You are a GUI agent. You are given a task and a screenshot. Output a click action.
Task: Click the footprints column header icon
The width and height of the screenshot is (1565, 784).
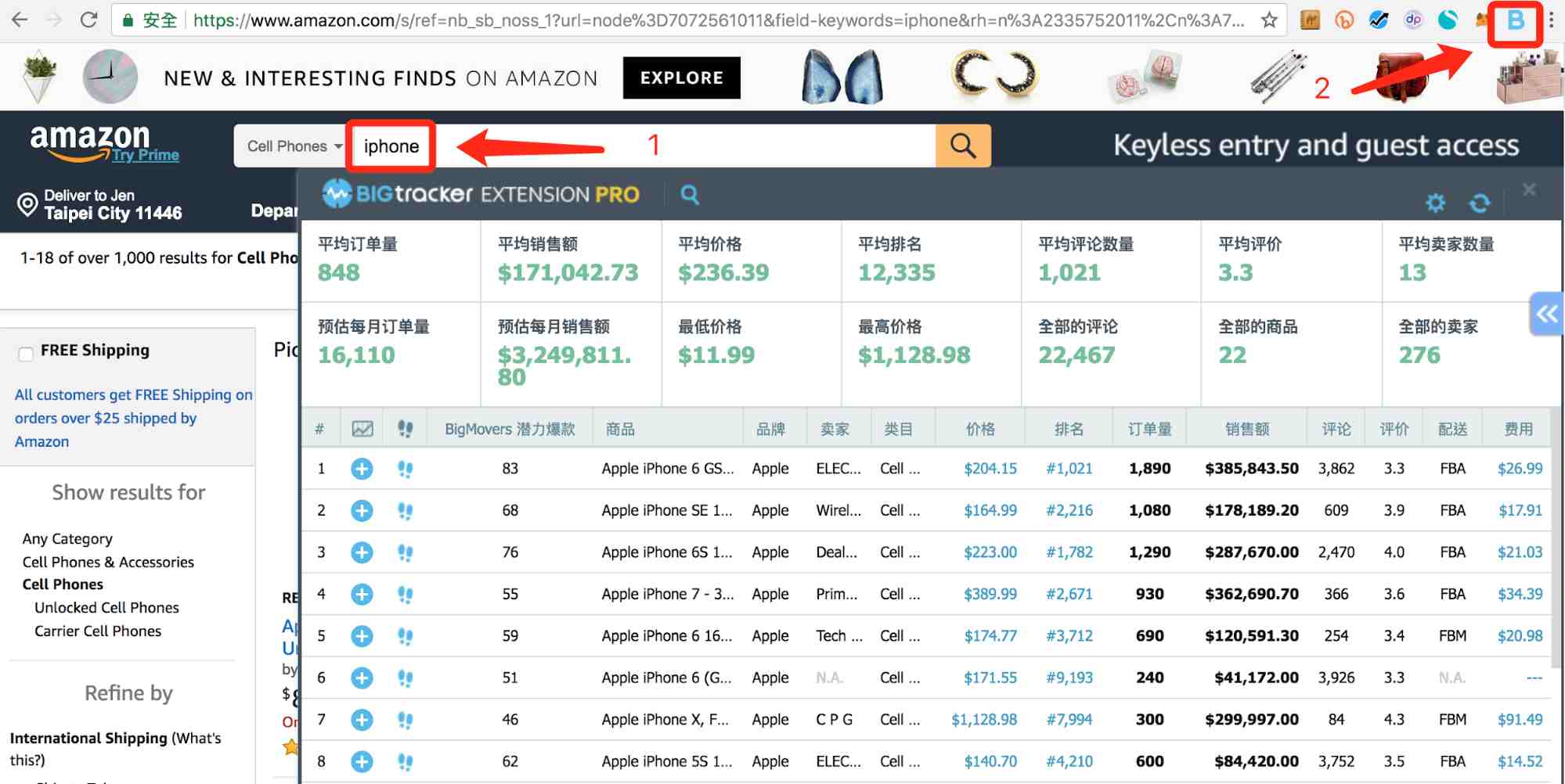[x=405, y=429]
